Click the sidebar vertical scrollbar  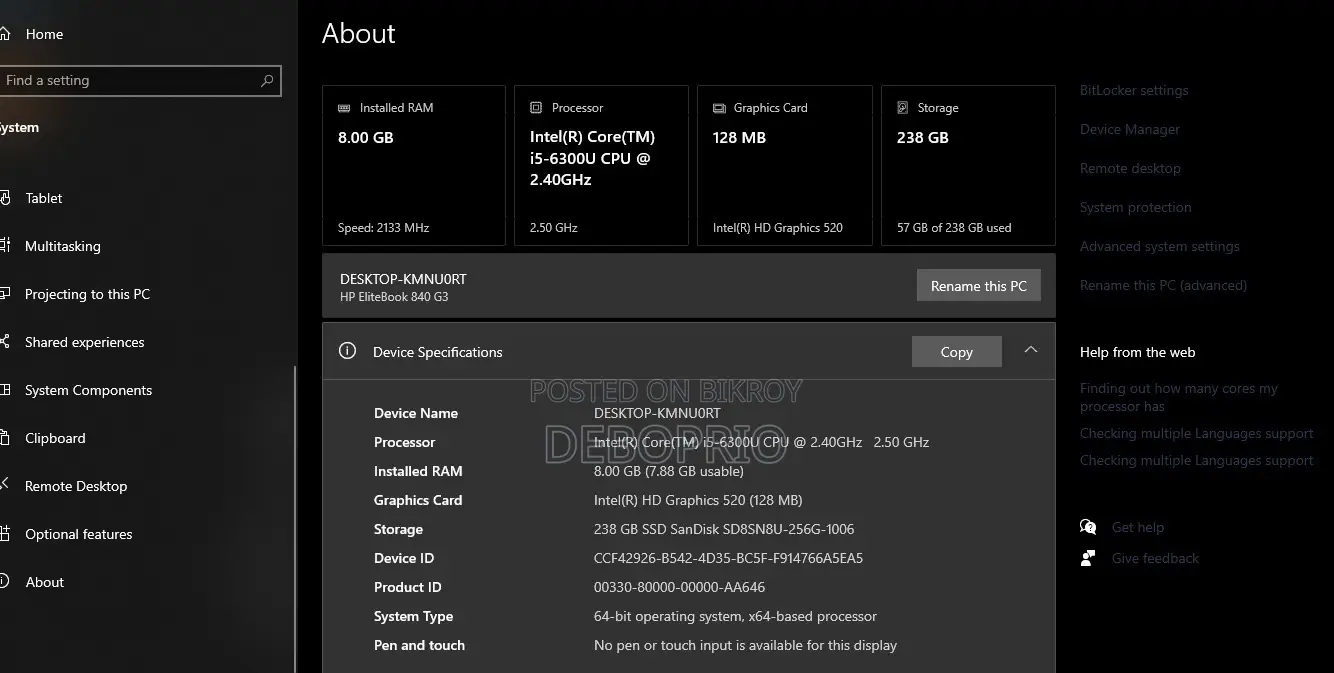[x=295, y=520]
